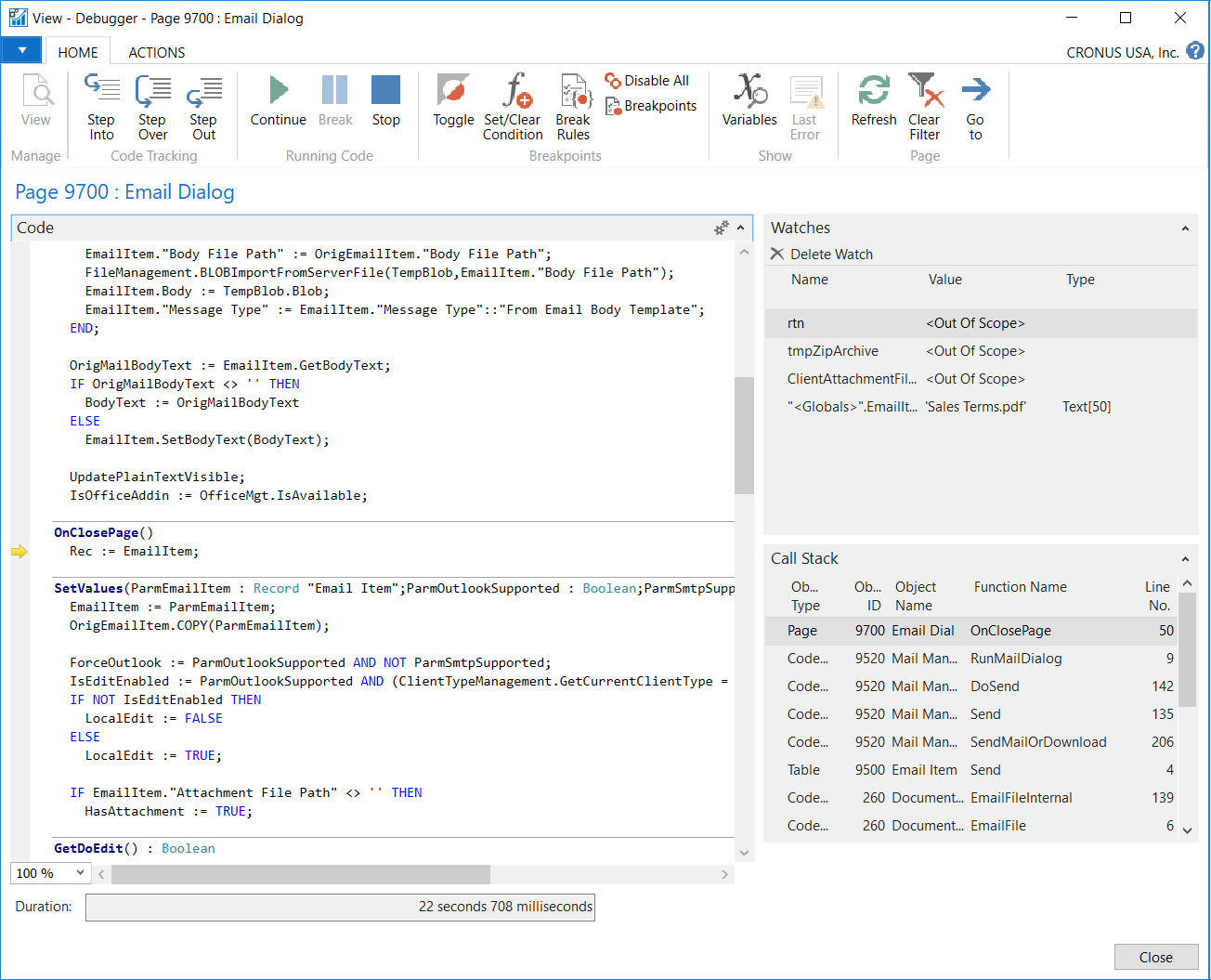This screenshot has height=980, width=1211.
Task: Collapse the Watches panel
Action: tap(1185, 229)
